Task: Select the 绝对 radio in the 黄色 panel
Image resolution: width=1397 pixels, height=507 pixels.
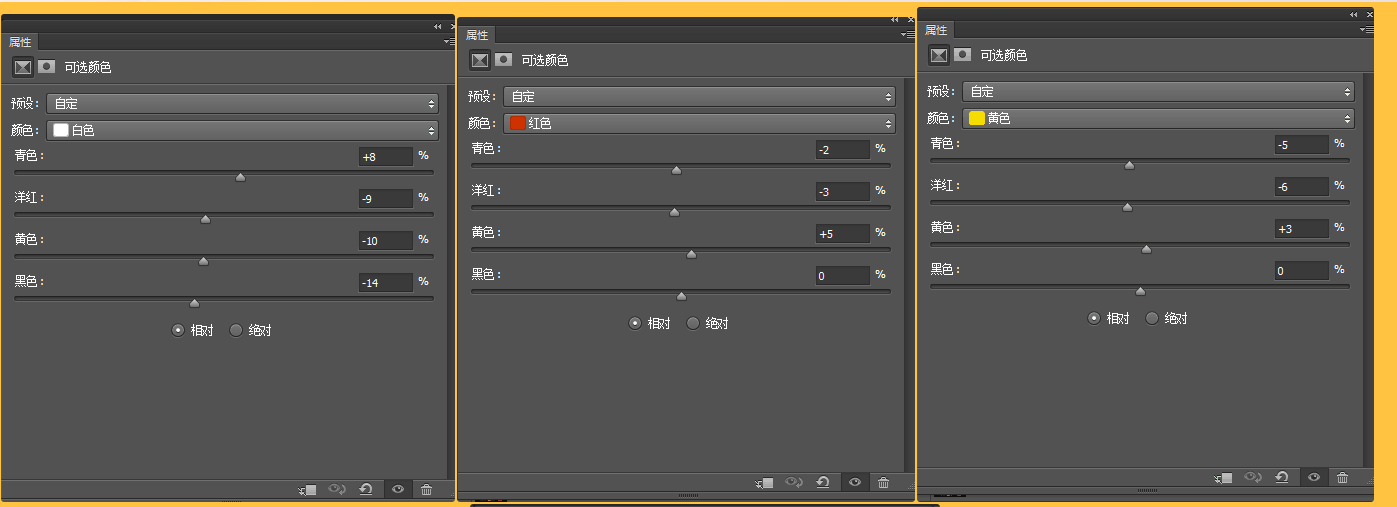Action: pyautogui.click(x=1152, y=318)
